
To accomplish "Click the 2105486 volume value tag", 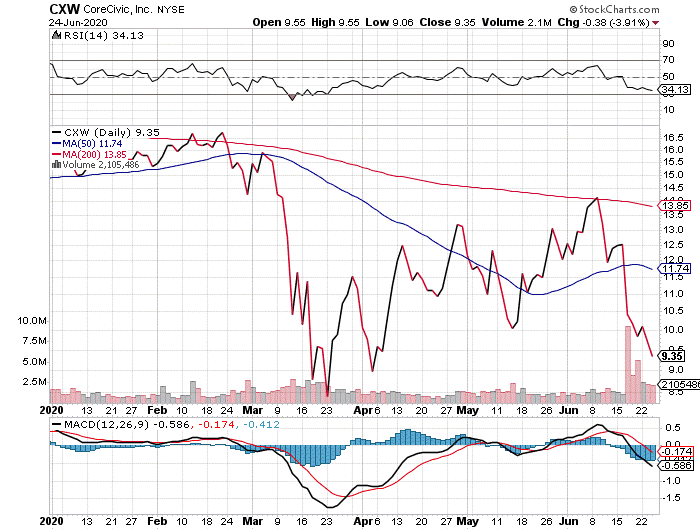I will [676, 384].
